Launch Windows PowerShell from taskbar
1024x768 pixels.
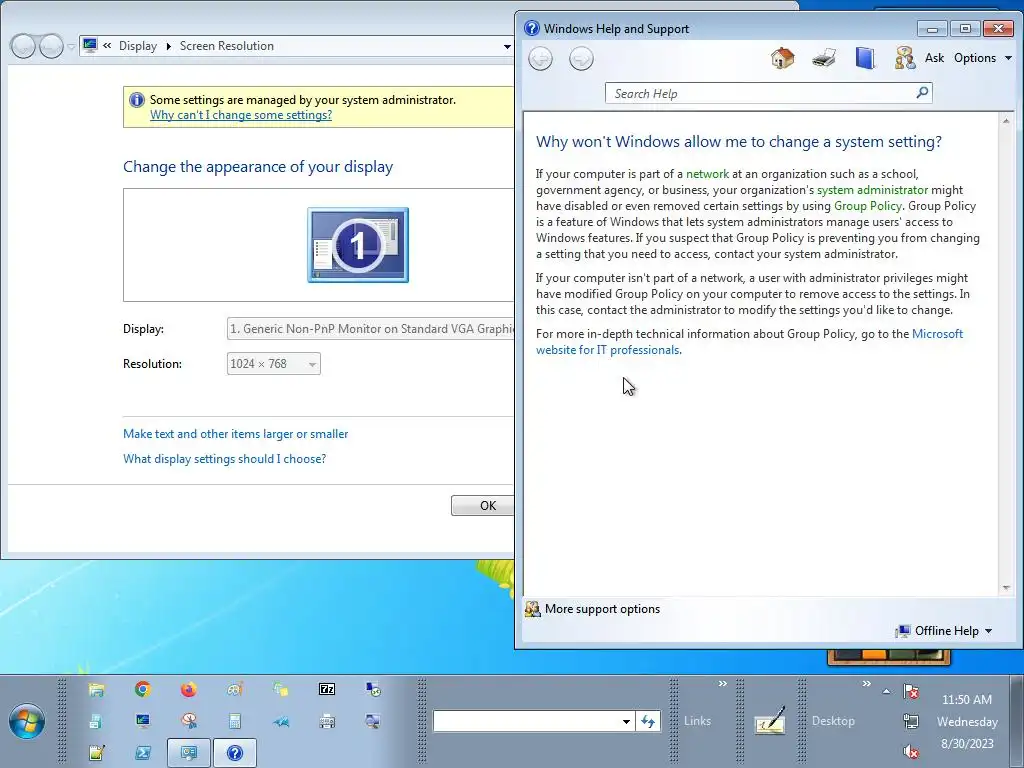point(142,753)
